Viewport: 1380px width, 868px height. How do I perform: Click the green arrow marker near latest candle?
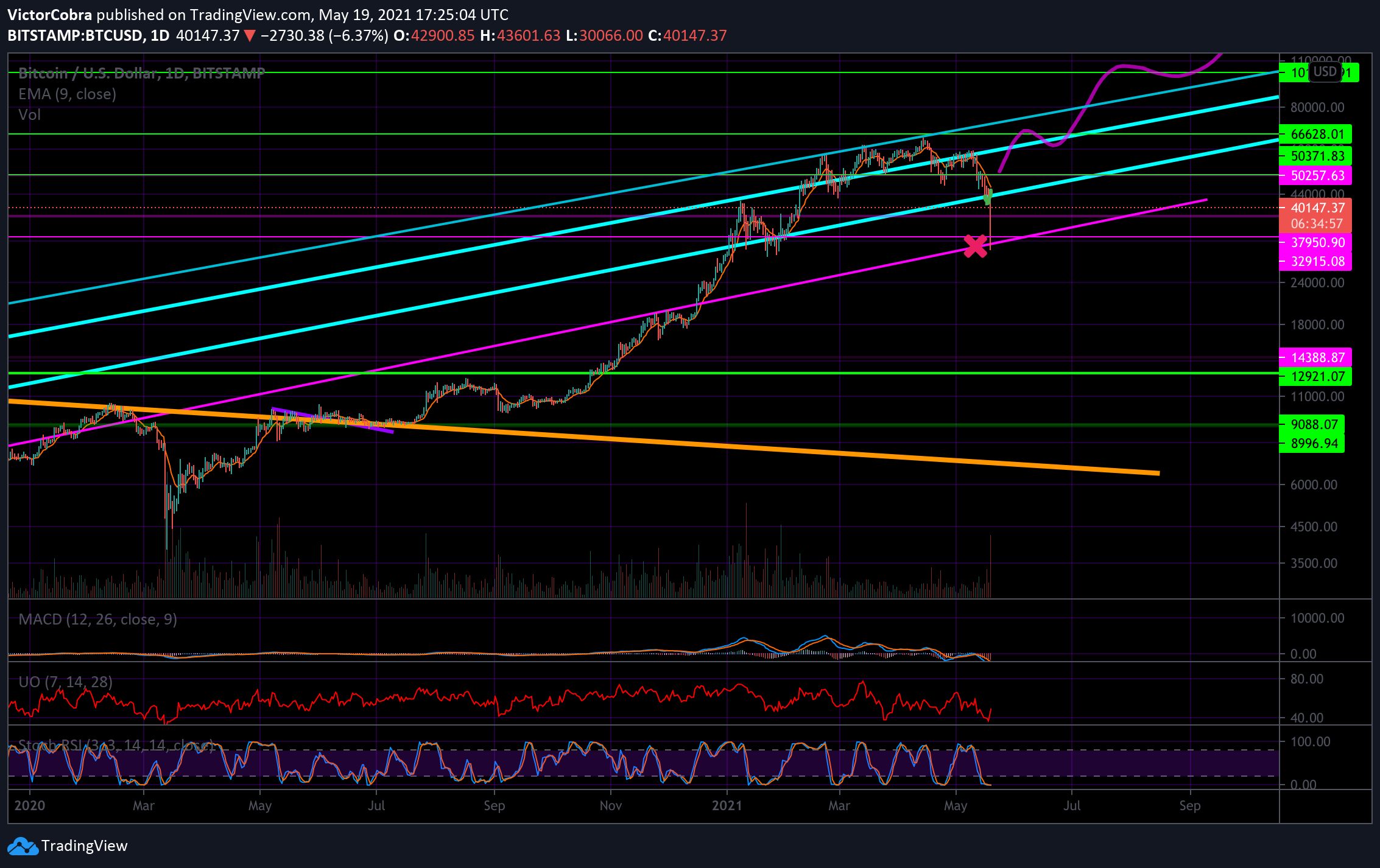tap(988, 197)
